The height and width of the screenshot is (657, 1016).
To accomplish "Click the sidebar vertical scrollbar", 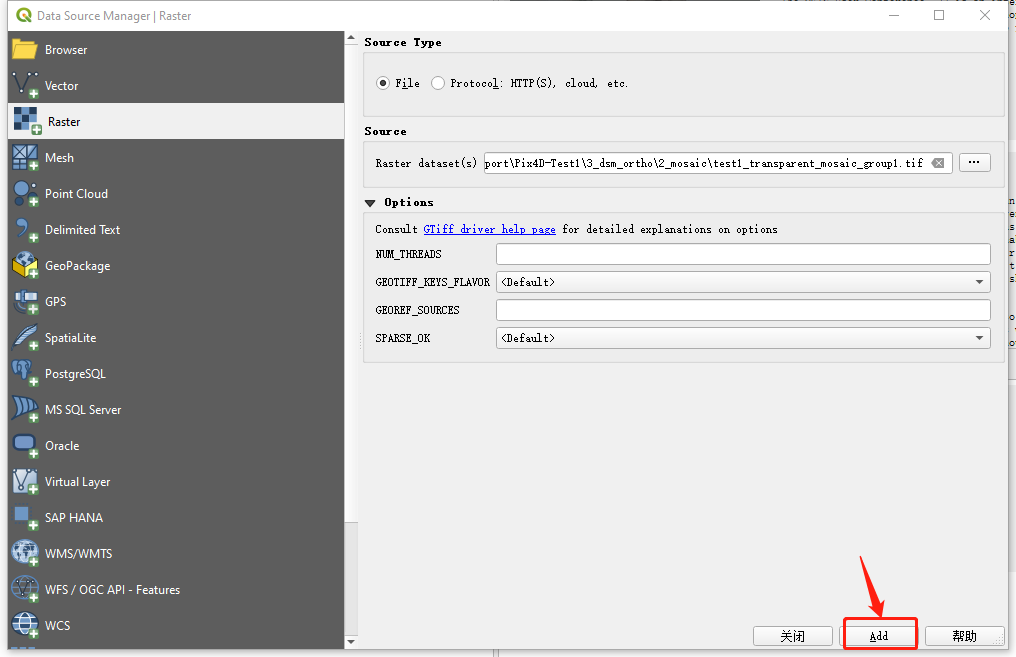I will coord(351,300).
